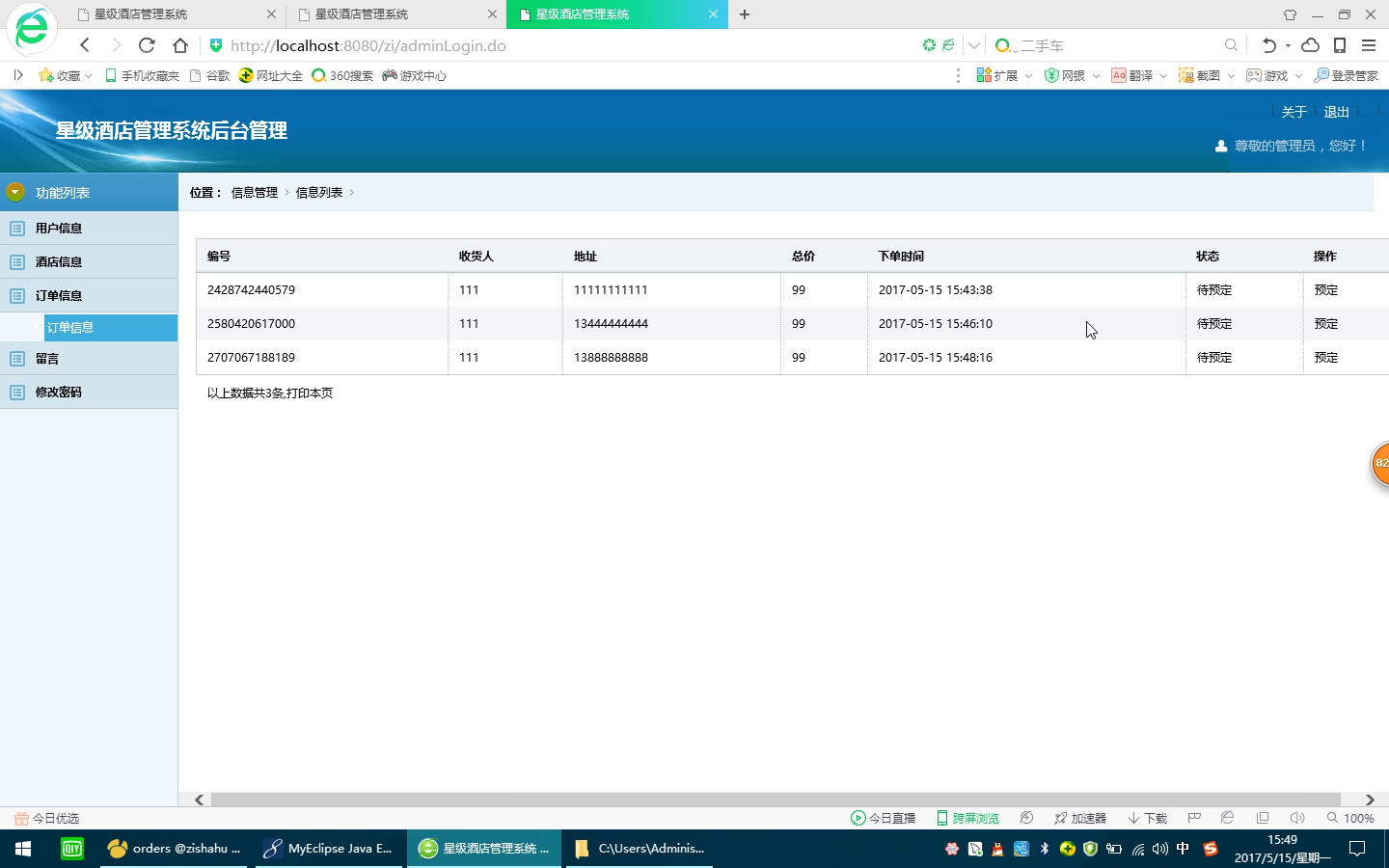This screenshot has width=1389, height=868.
Task: Click order number 2428742440579
Action: [251, 289]
